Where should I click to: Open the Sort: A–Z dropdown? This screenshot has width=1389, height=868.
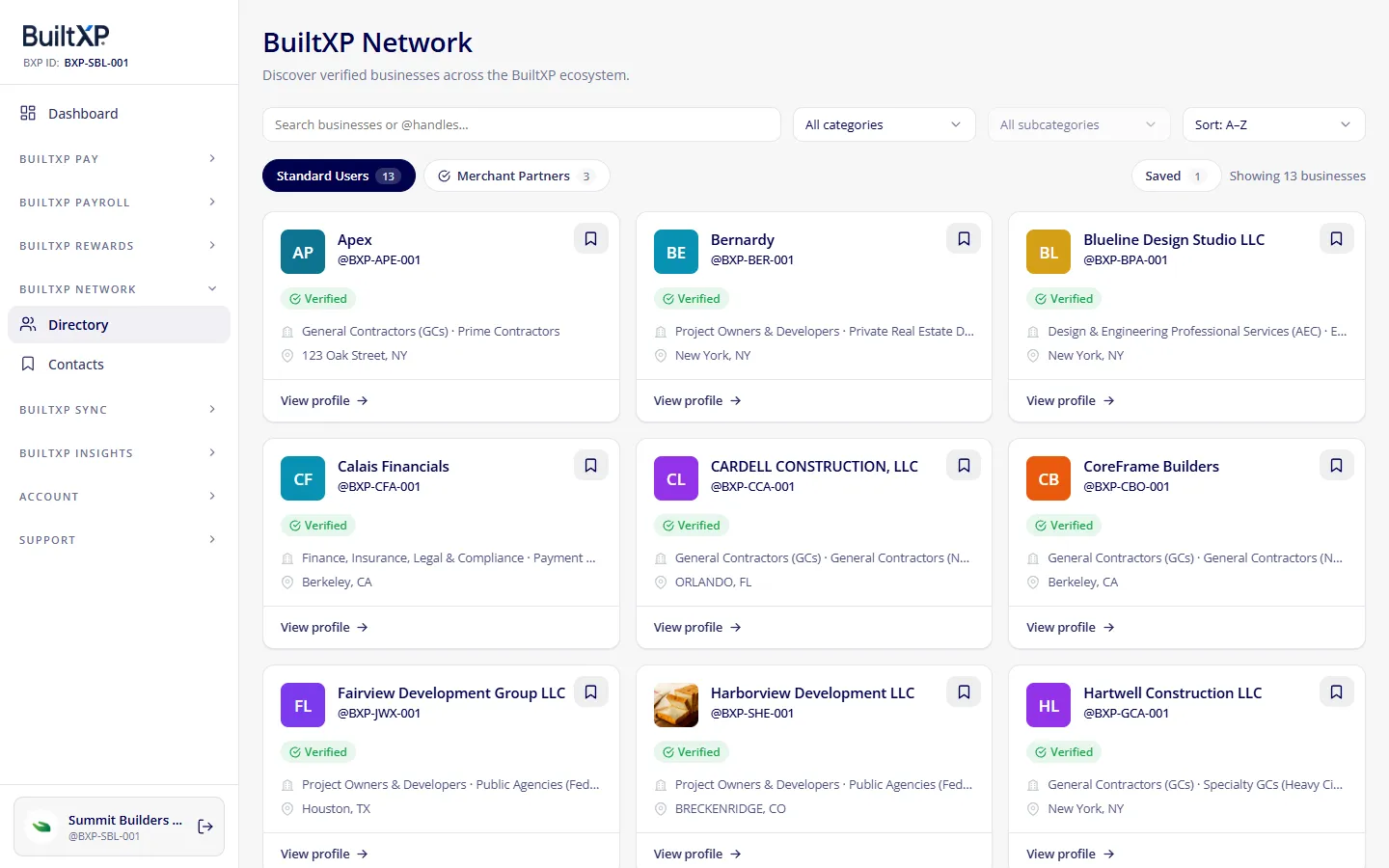tap(1274, 124)
